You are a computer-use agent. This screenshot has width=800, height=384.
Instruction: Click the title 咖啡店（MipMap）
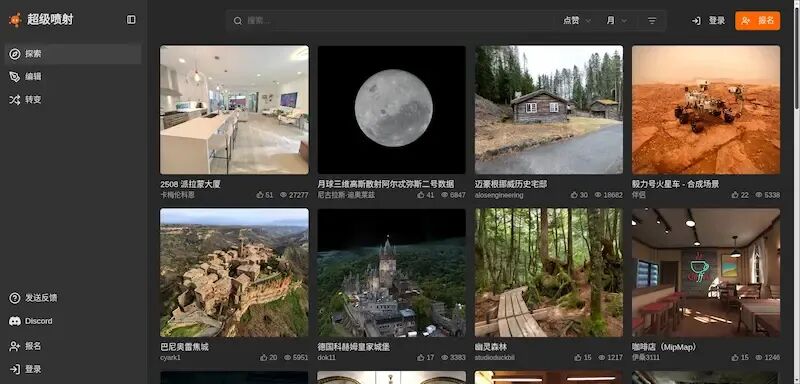(x=665, y=347)
